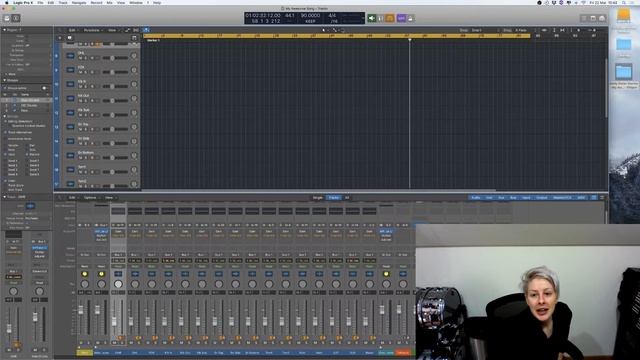Toggle the Inspector panel icon
The image size is (640, 360).
[x=16, y=18]
